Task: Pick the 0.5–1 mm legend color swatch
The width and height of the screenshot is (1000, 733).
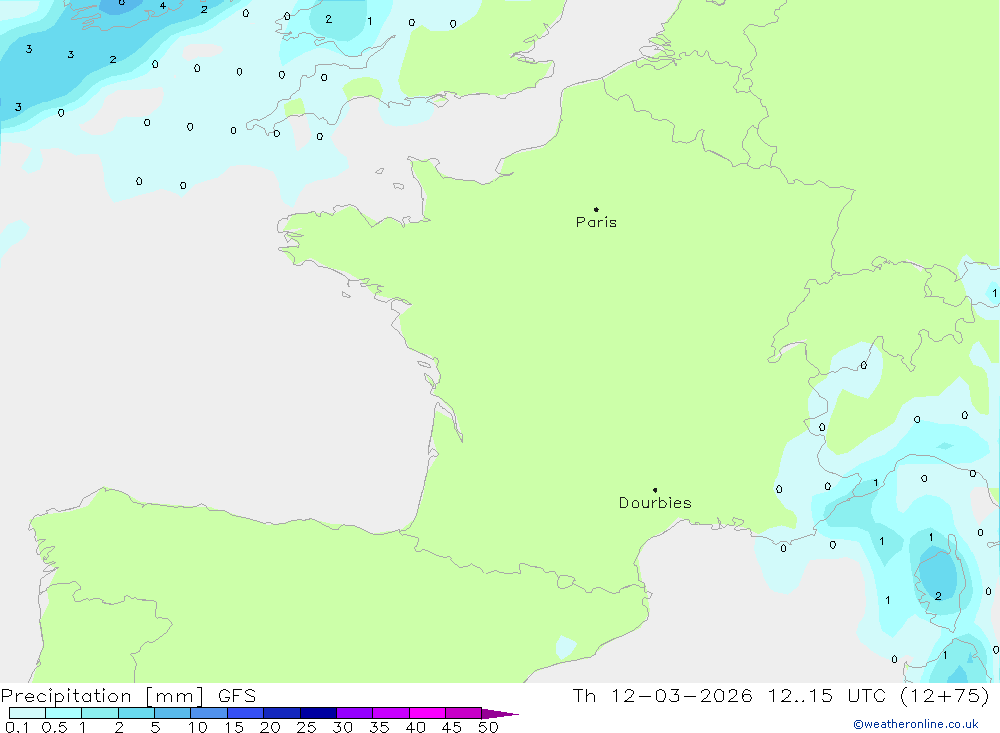Action: [63, 713]
